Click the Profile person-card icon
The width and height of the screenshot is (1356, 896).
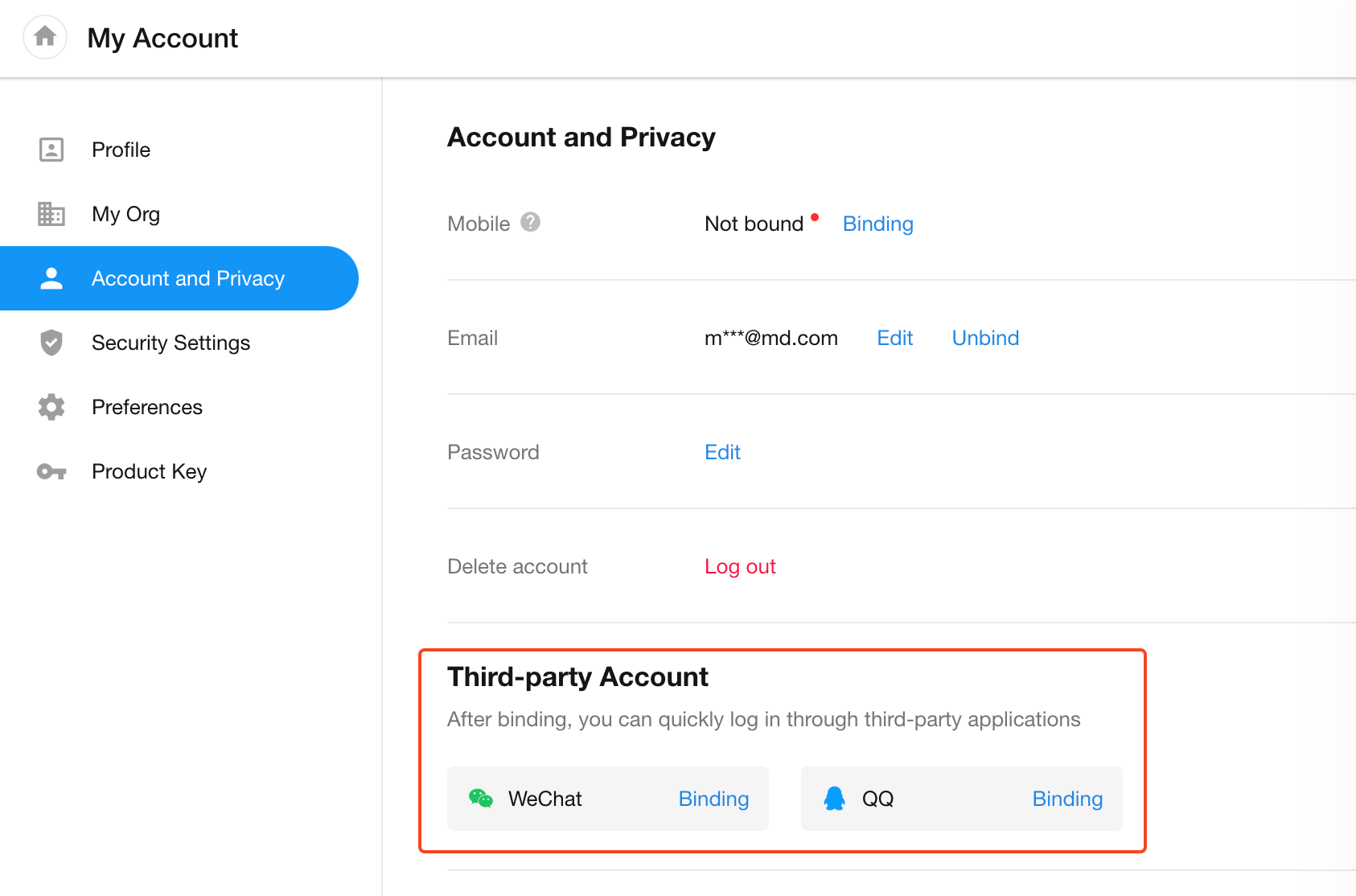tap(51, 150)
